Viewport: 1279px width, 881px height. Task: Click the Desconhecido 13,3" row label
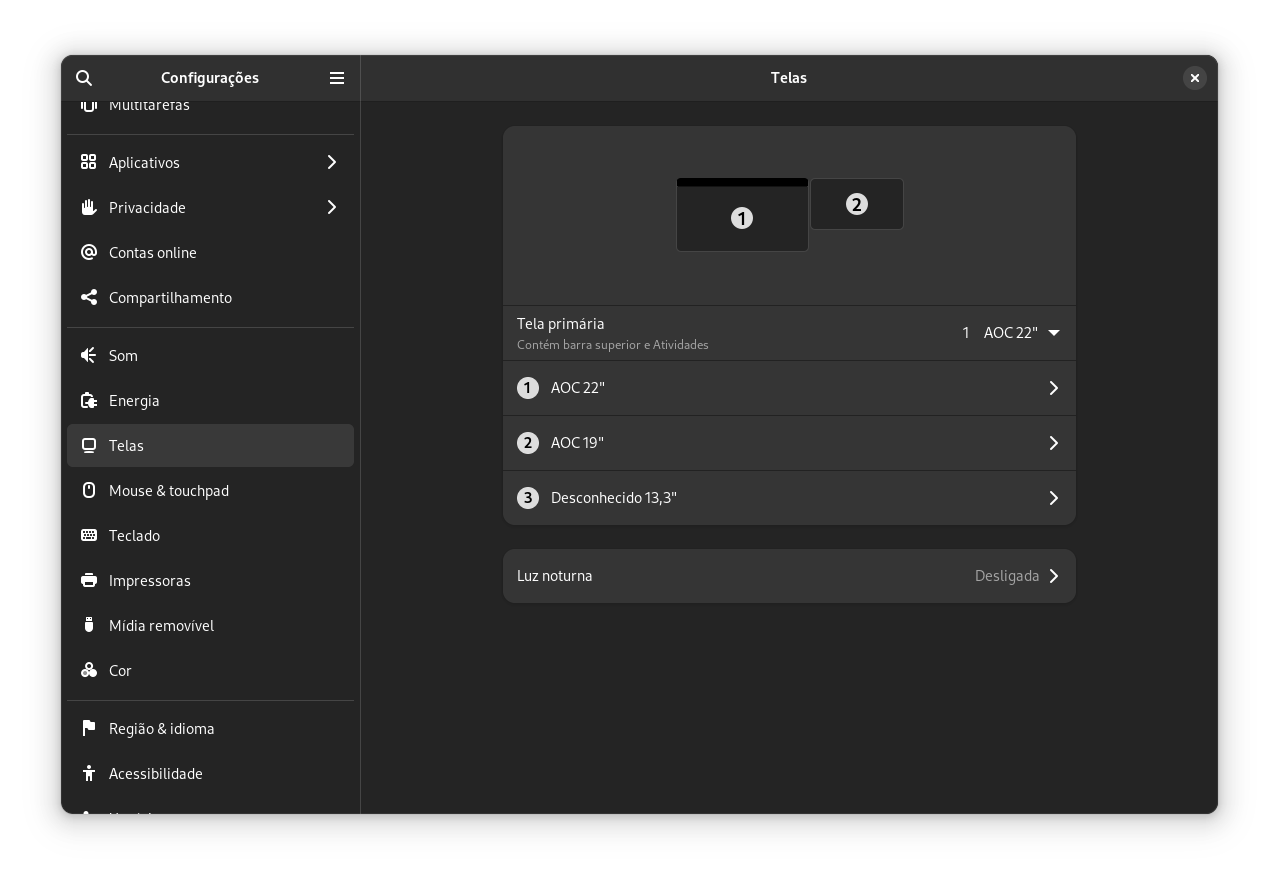click(x=614, y=498)
